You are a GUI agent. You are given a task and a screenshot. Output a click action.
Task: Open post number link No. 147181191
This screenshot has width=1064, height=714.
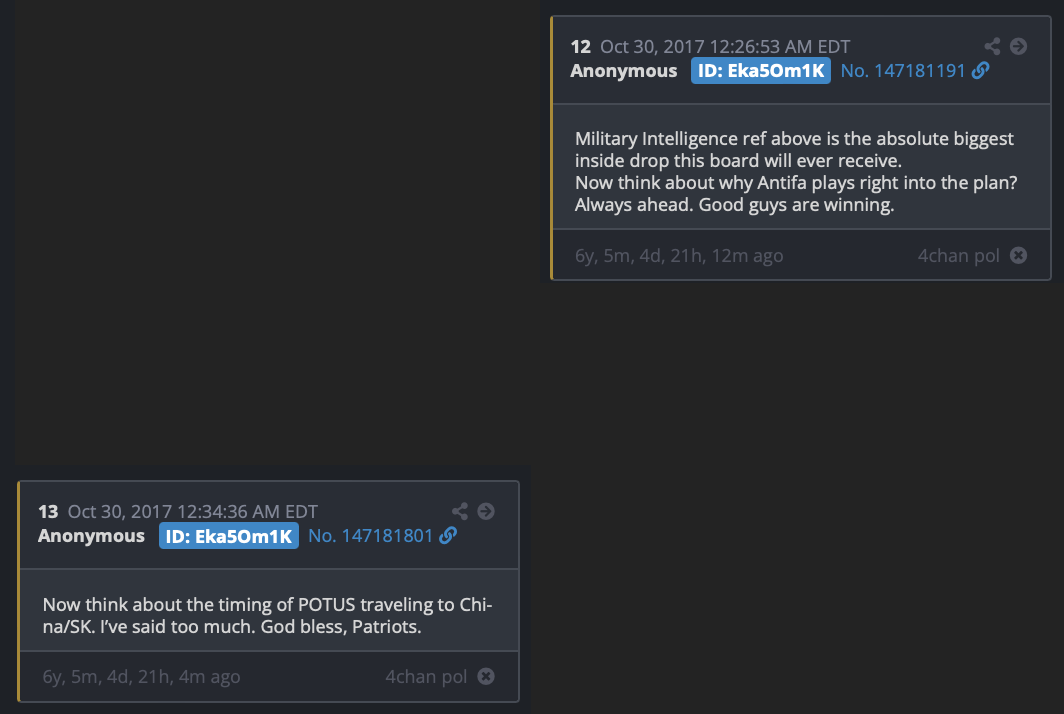tap(902, 71)
